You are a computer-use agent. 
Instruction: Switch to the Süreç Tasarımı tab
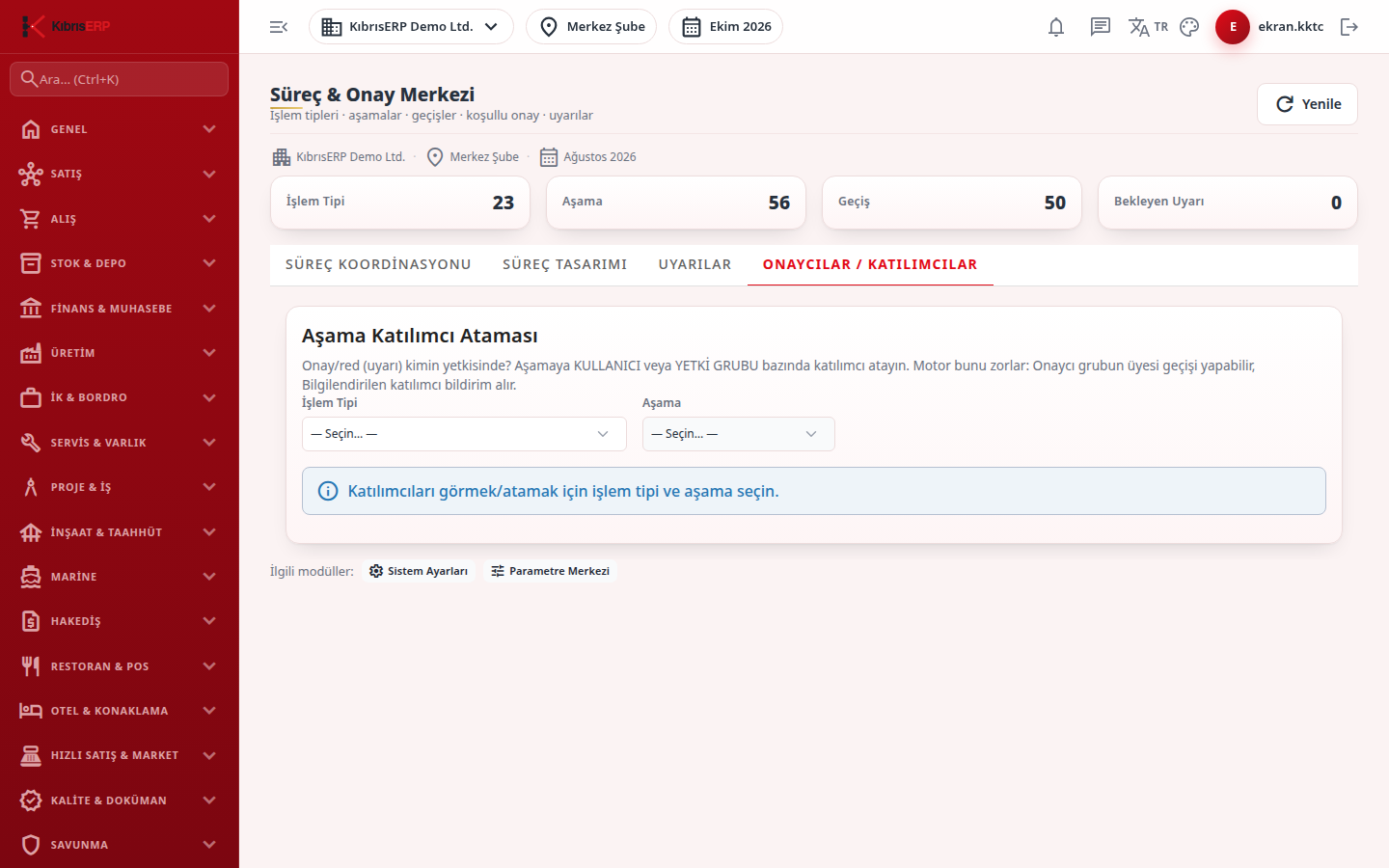pyautogui.click(x=565, y=264)
